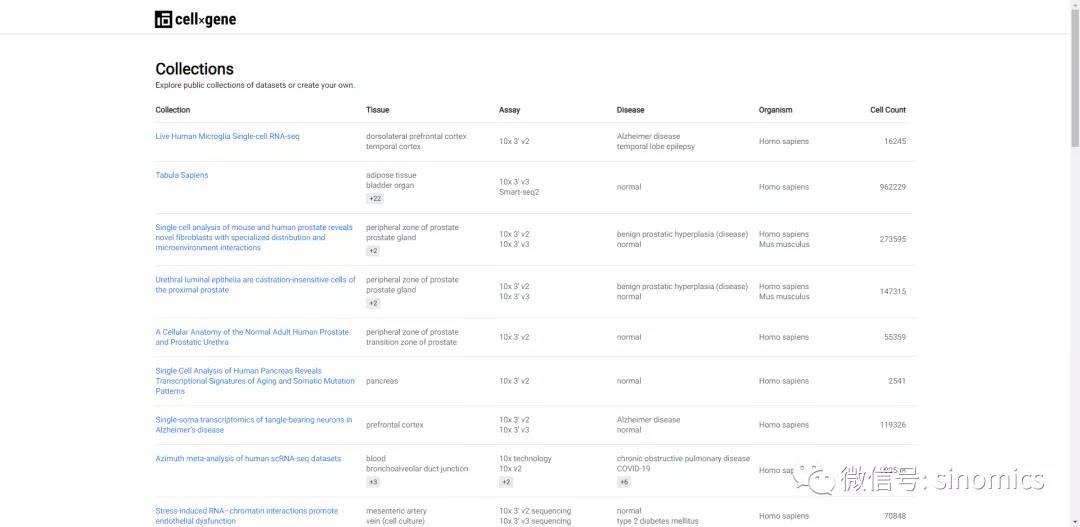This screenshot has height=527, width=1080.
Task: Open Urethral luminal epithelia collection link
Action: (x=255, y=285)
